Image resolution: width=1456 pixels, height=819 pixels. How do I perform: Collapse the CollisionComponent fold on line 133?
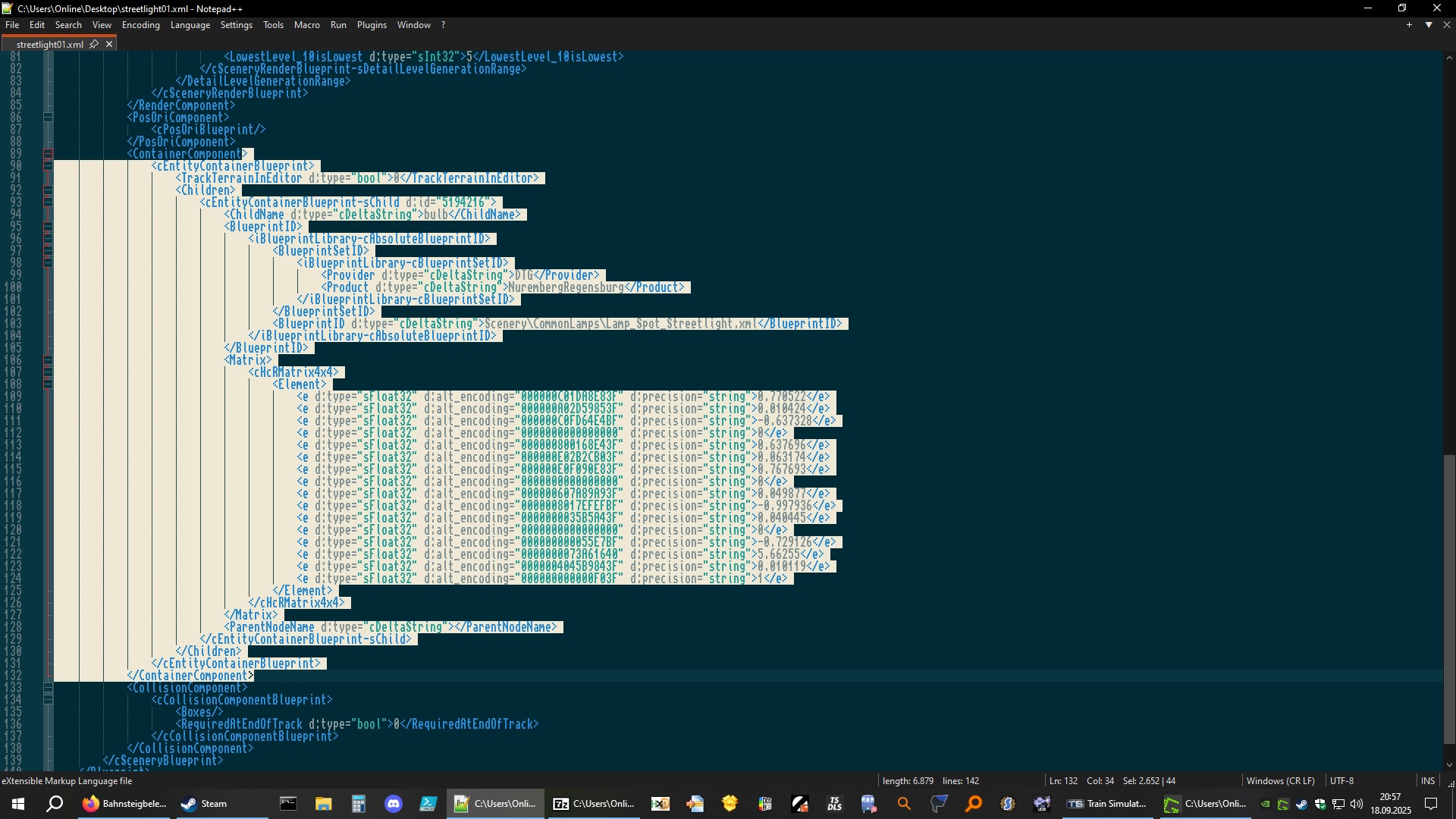[x=49, y=688]
